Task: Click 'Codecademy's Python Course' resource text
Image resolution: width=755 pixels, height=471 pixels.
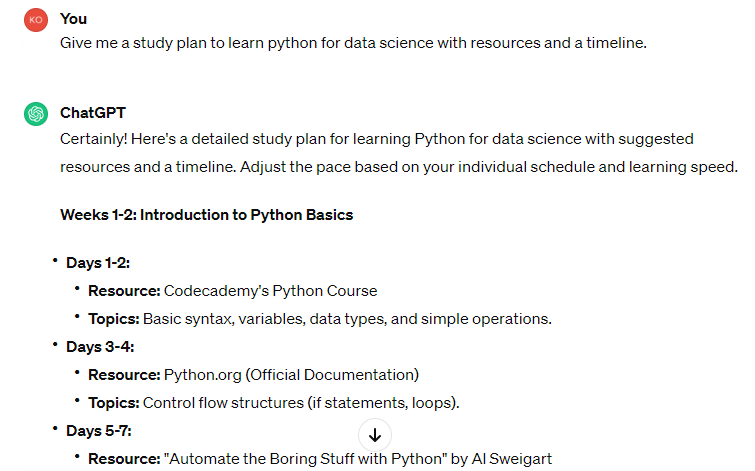Action: [271, 291]
